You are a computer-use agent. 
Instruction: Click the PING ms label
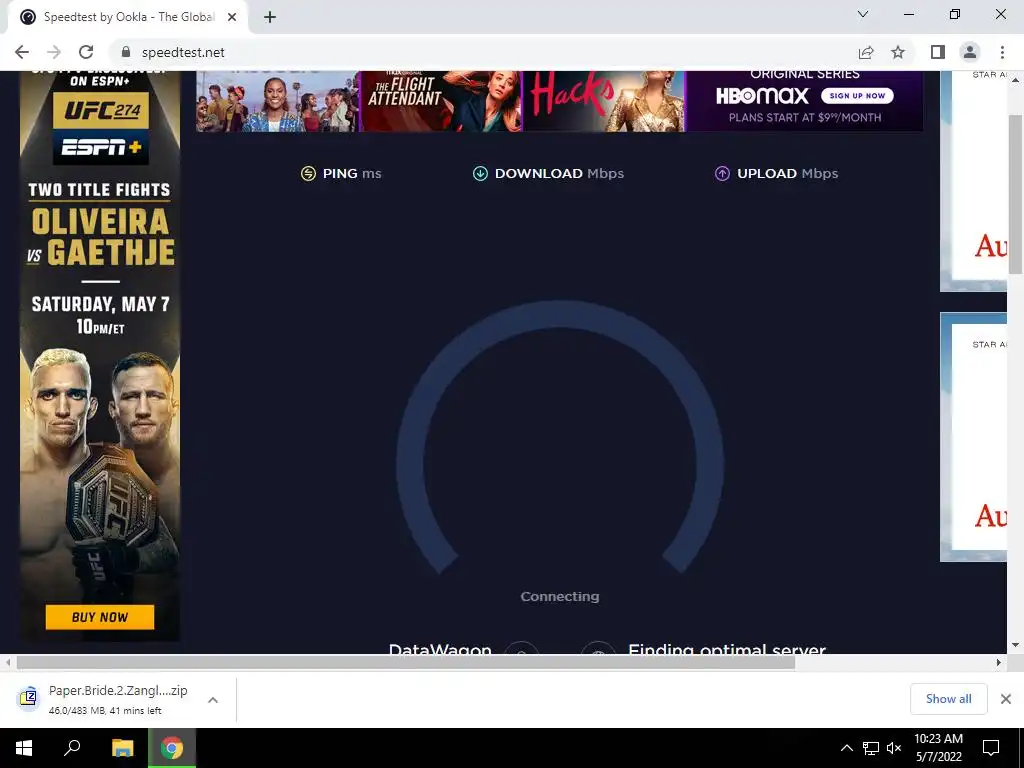(x=352, y=173)
